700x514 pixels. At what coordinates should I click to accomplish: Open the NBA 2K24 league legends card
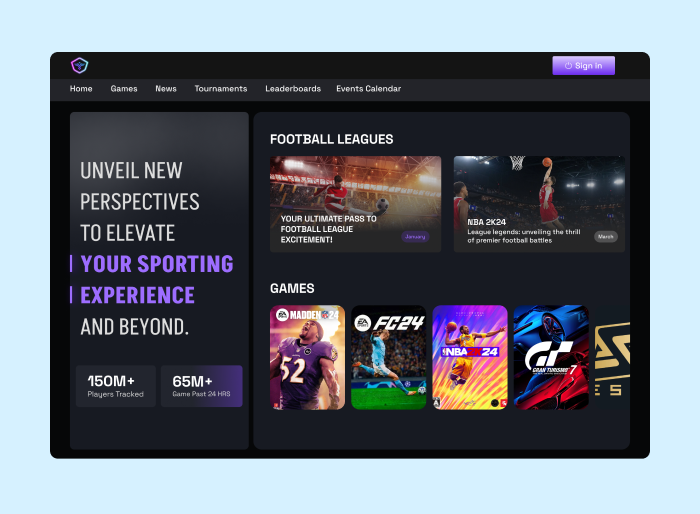539,204
